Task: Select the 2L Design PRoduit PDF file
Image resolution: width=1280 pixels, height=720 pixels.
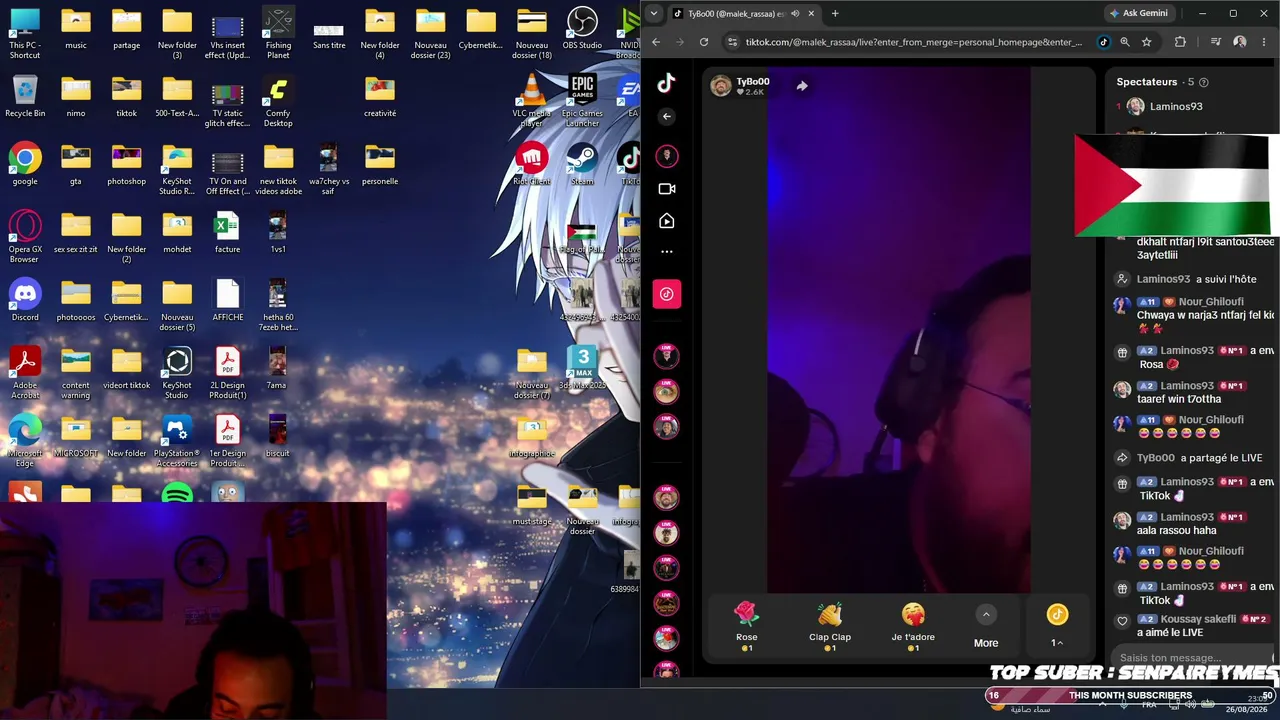Action: [227, 373]
